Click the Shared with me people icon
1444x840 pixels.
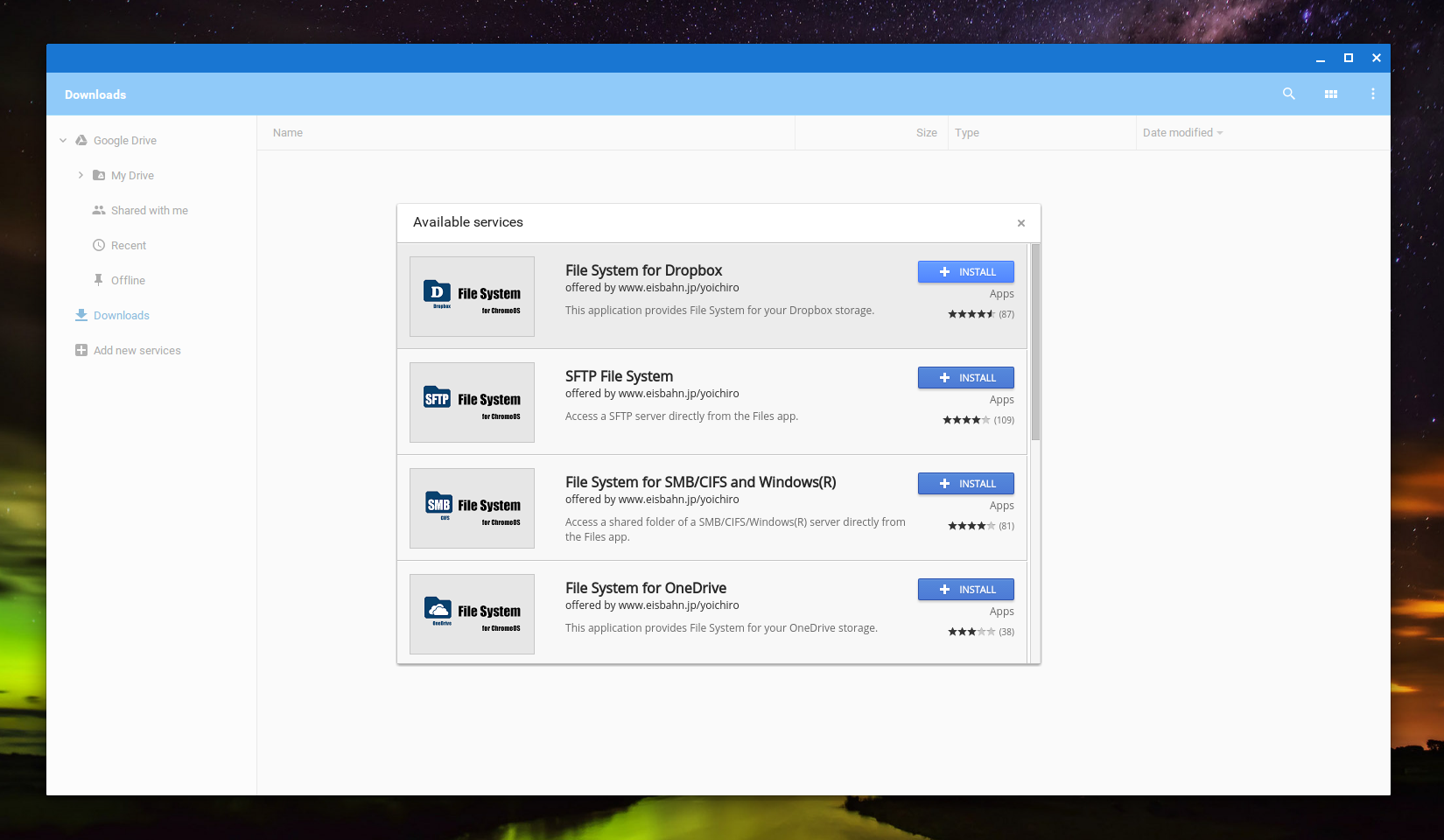click(x=99, y=210)
